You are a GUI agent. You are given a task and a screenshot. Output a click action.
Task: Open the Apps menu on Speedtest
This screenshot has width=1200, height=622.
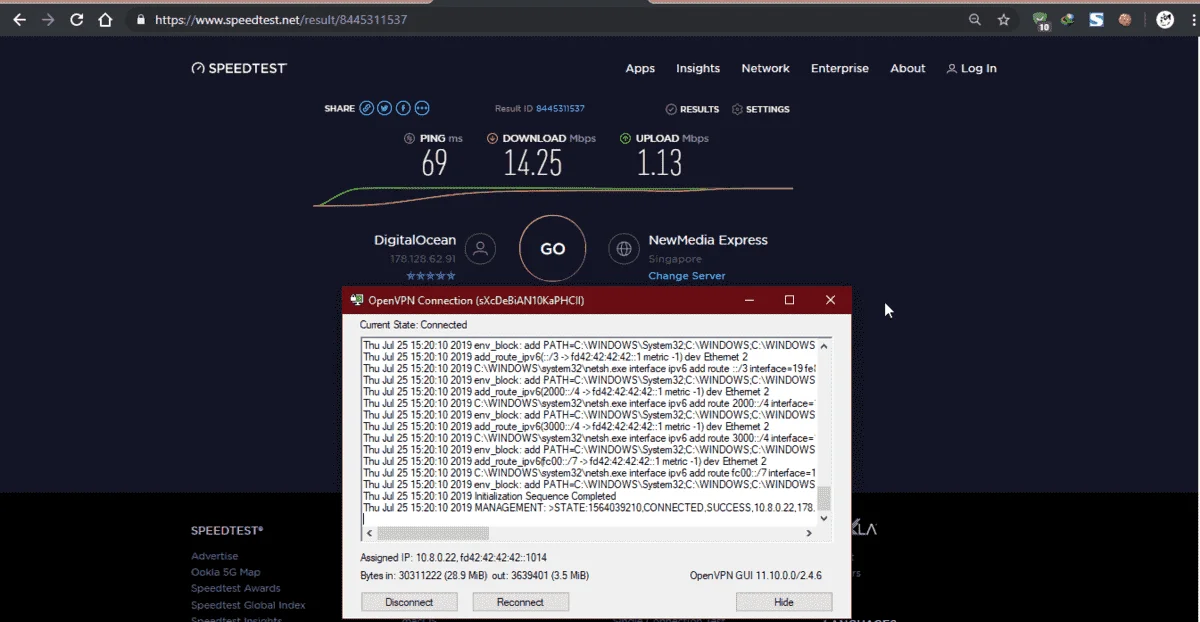(640, 69)
